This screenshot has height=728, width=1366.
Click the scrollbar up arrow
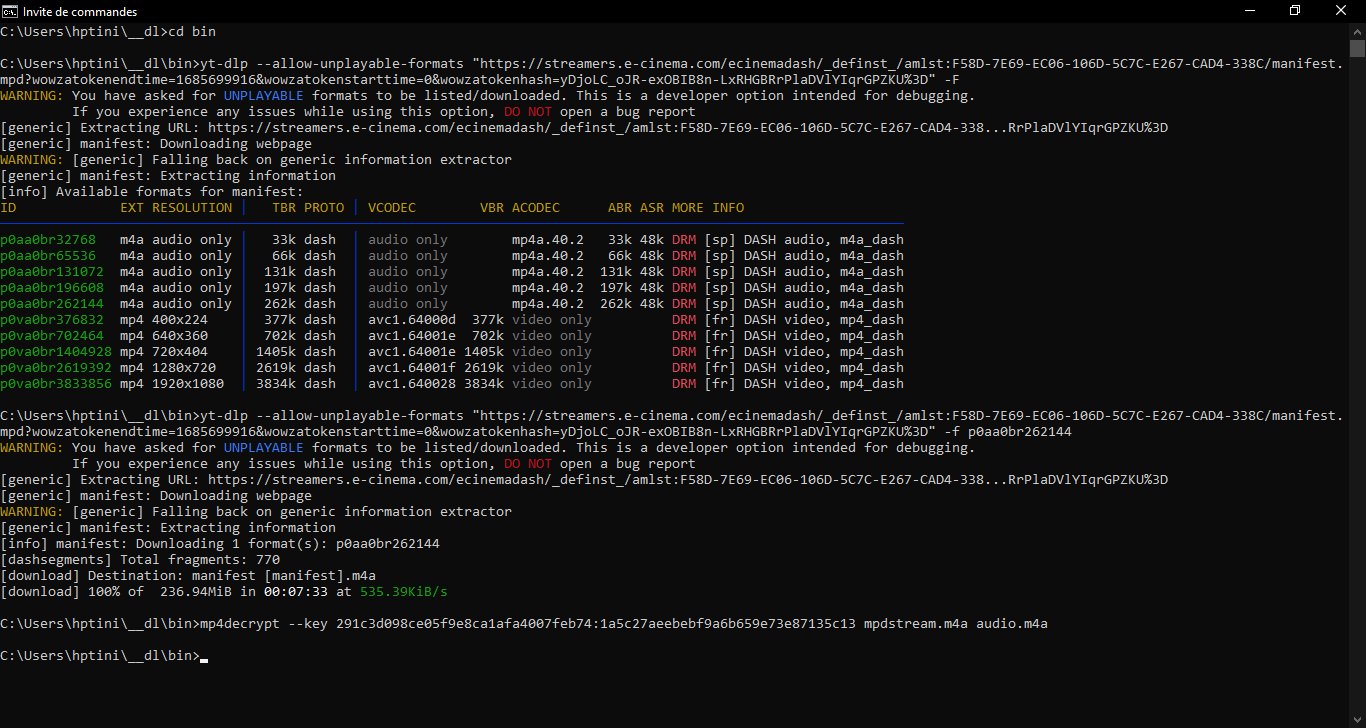[x=1357, y=30]
